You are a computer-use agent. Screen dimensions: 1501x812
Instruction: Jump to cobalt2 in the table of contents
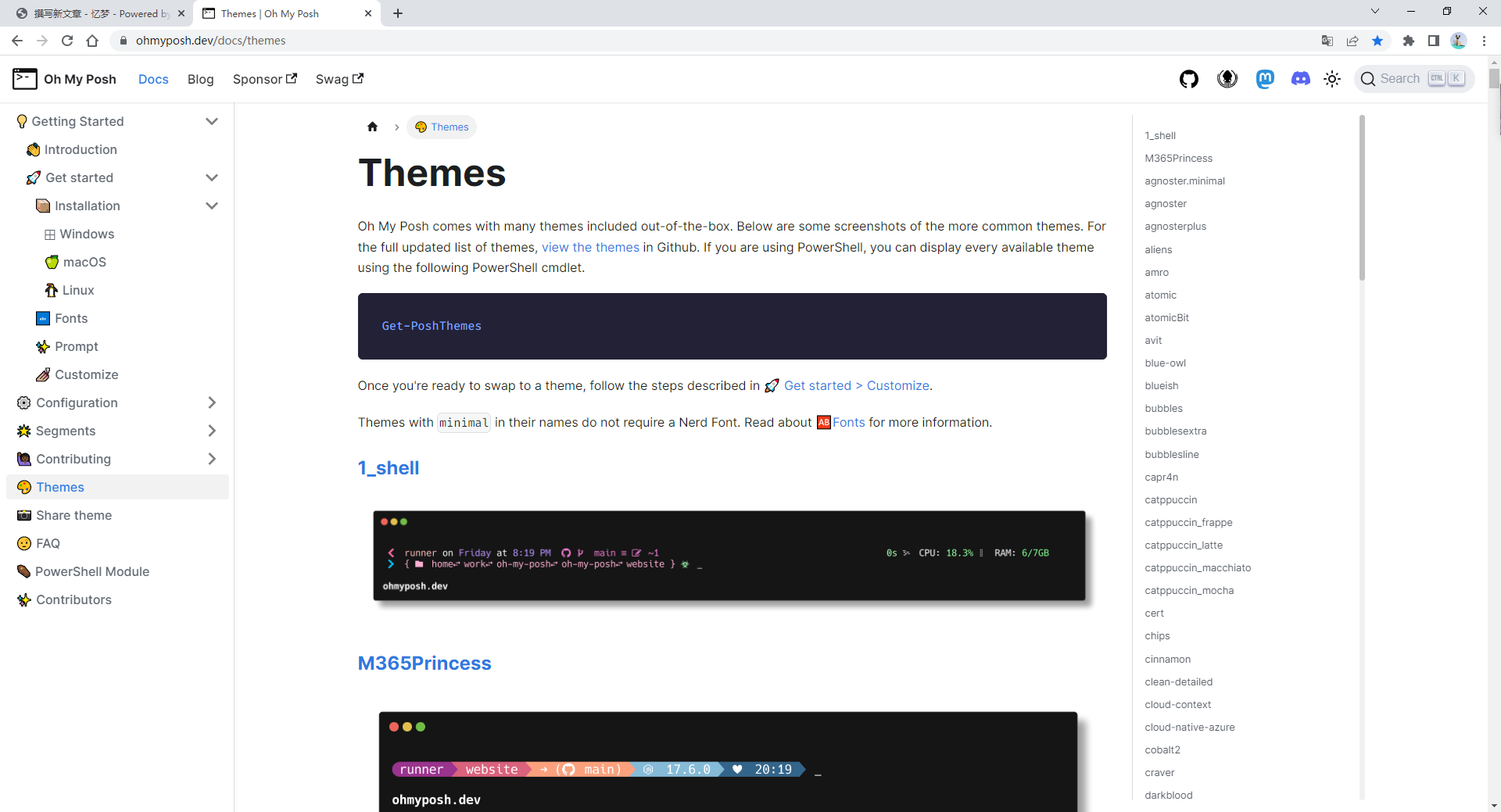pyautogui.click(x=1162, y=749)
